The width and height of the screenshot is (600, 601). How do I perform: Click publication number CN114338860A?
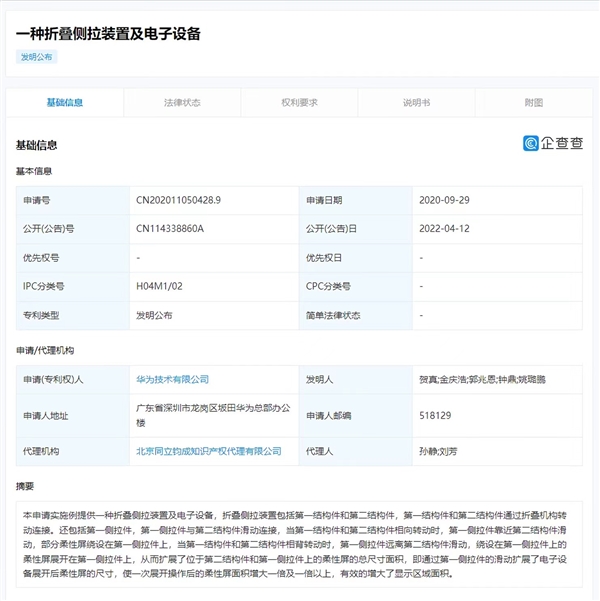pyautogui.click(x=169, y=229)
